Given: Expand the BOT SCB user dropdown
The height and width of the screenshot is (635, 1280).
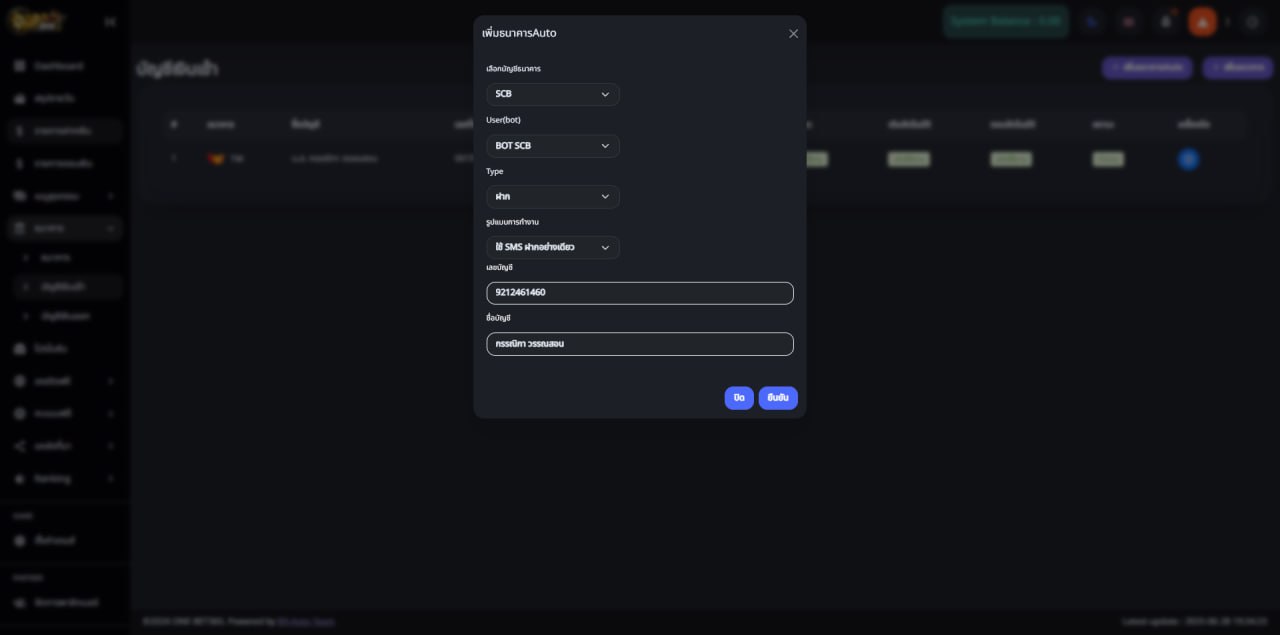Looking at the screenshot, I should (552, 146).
